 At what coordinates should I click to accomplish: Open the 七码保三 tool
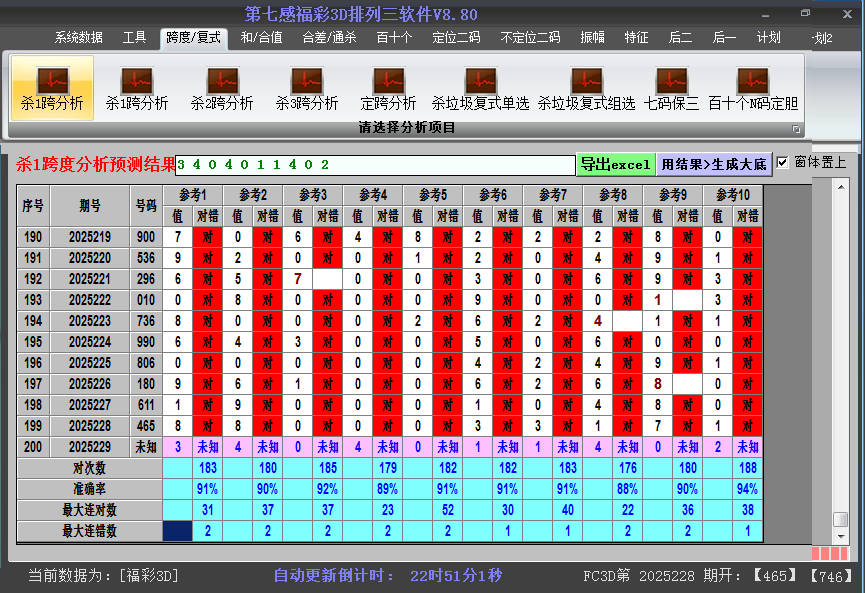pos(671,87)
